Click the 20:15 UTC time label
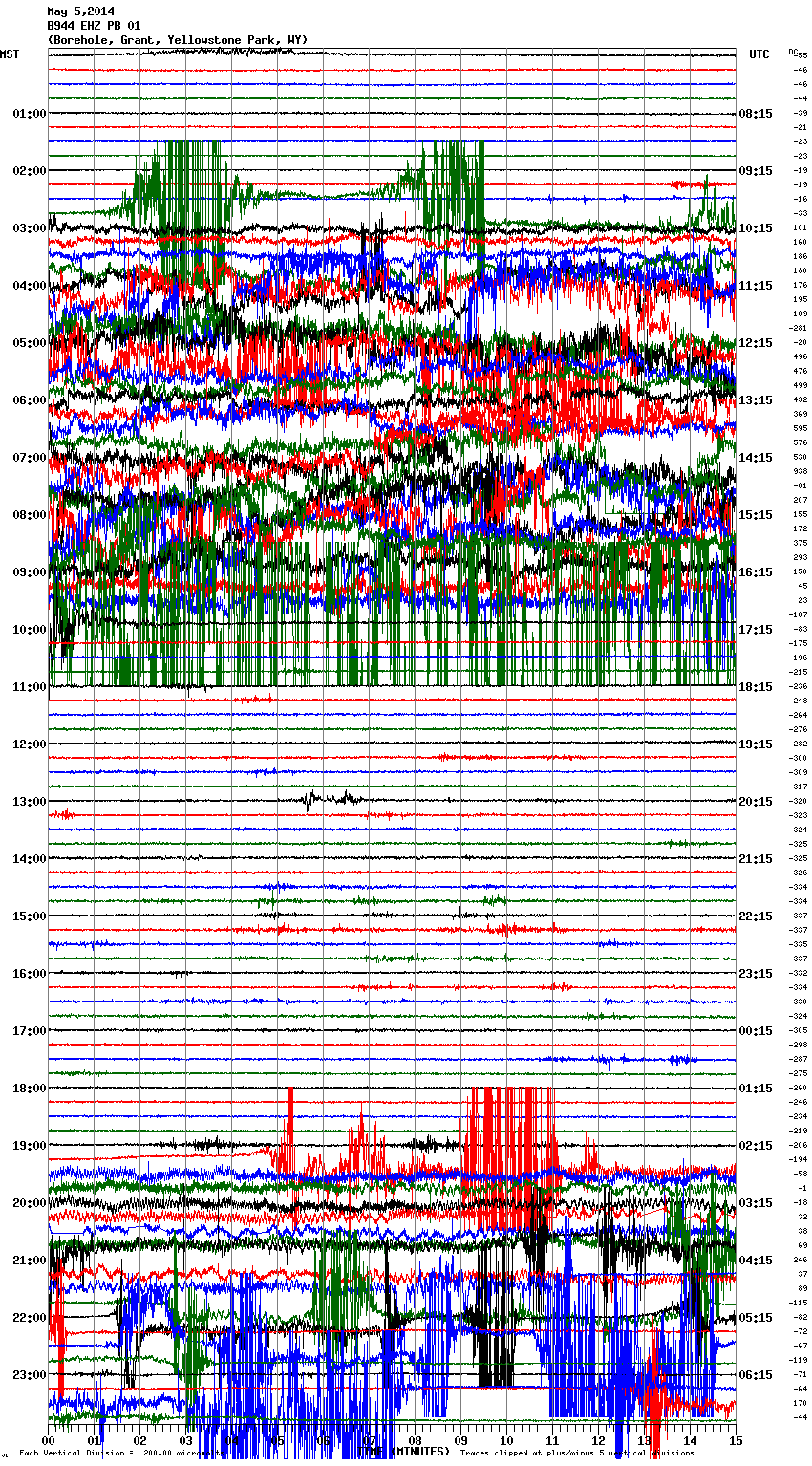This screenshot has height=1466, width=812. tap(756, 801)
